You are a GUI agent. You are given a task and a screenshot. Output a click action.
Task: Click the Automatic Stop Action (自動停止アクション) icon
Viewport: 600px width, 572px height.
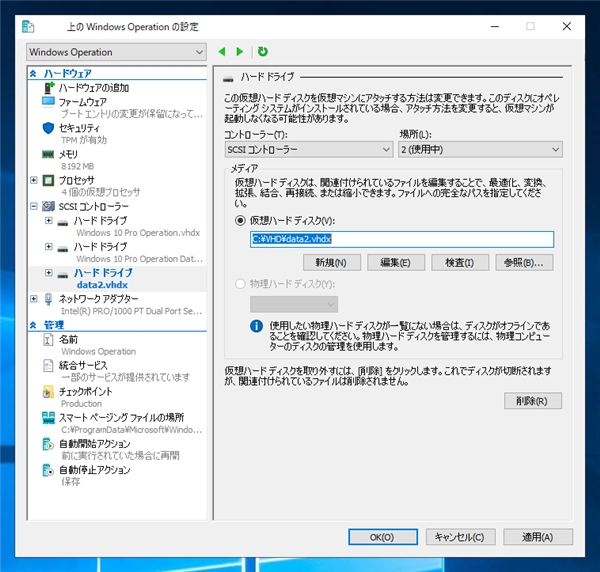coord(48,470)
